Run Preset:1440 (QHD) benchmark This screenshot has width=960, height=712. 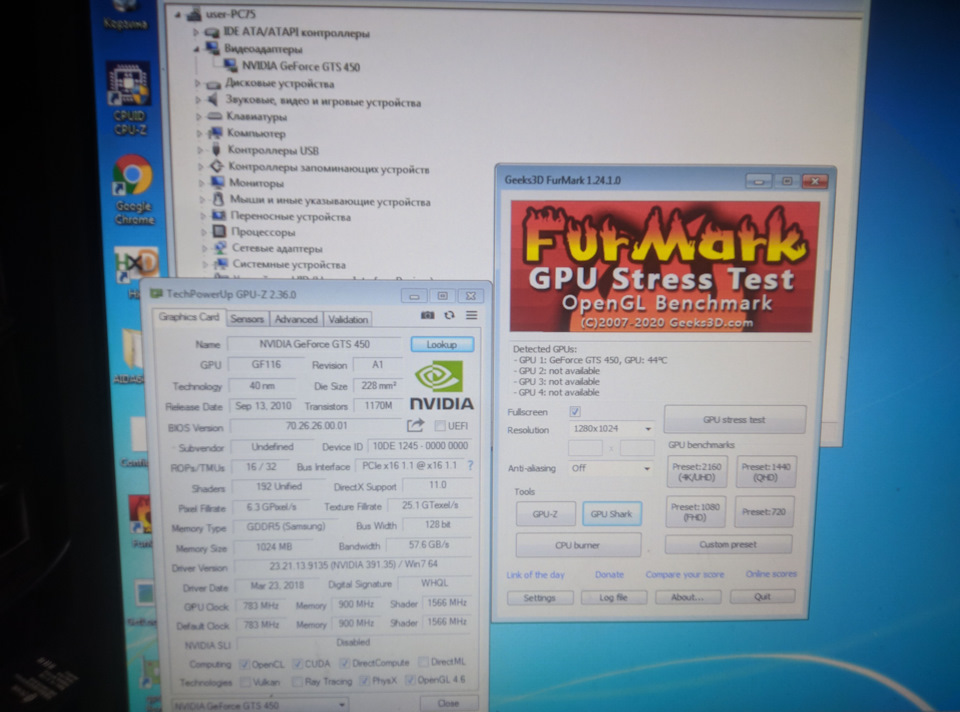765,471
